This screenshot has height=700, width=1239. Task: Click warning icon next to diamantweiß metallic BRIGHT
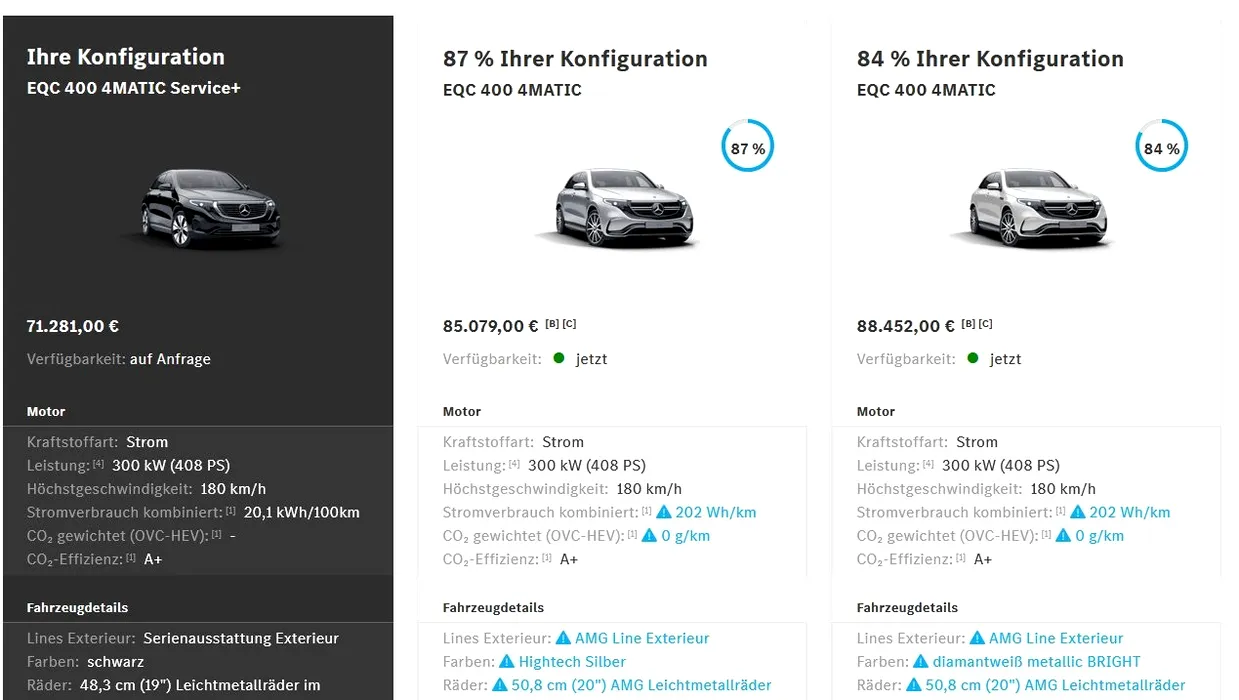coord(921,662)
